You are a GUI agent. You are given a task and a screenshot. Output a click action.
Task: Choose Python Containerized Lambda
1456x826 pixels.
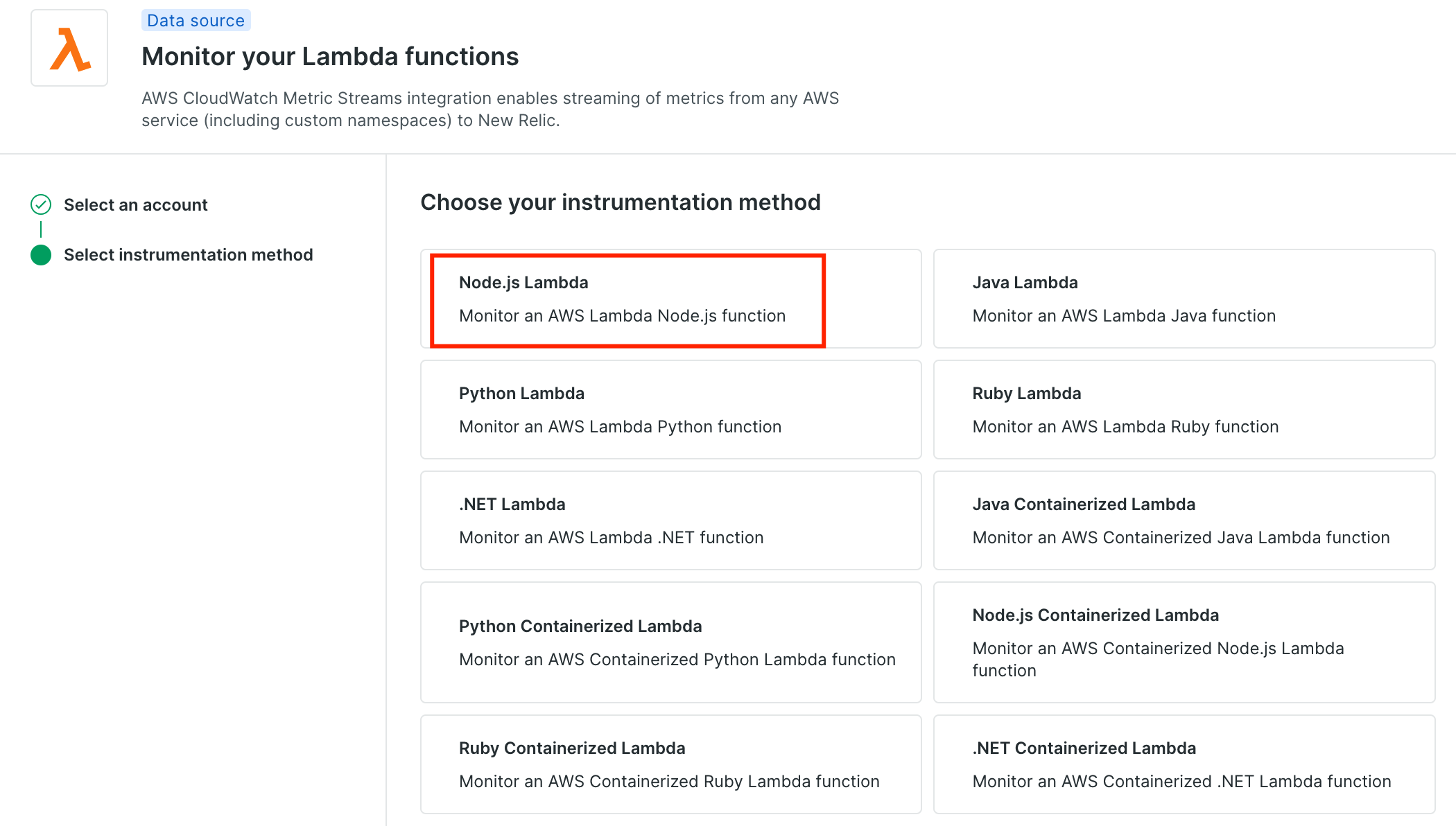(670, 642)
